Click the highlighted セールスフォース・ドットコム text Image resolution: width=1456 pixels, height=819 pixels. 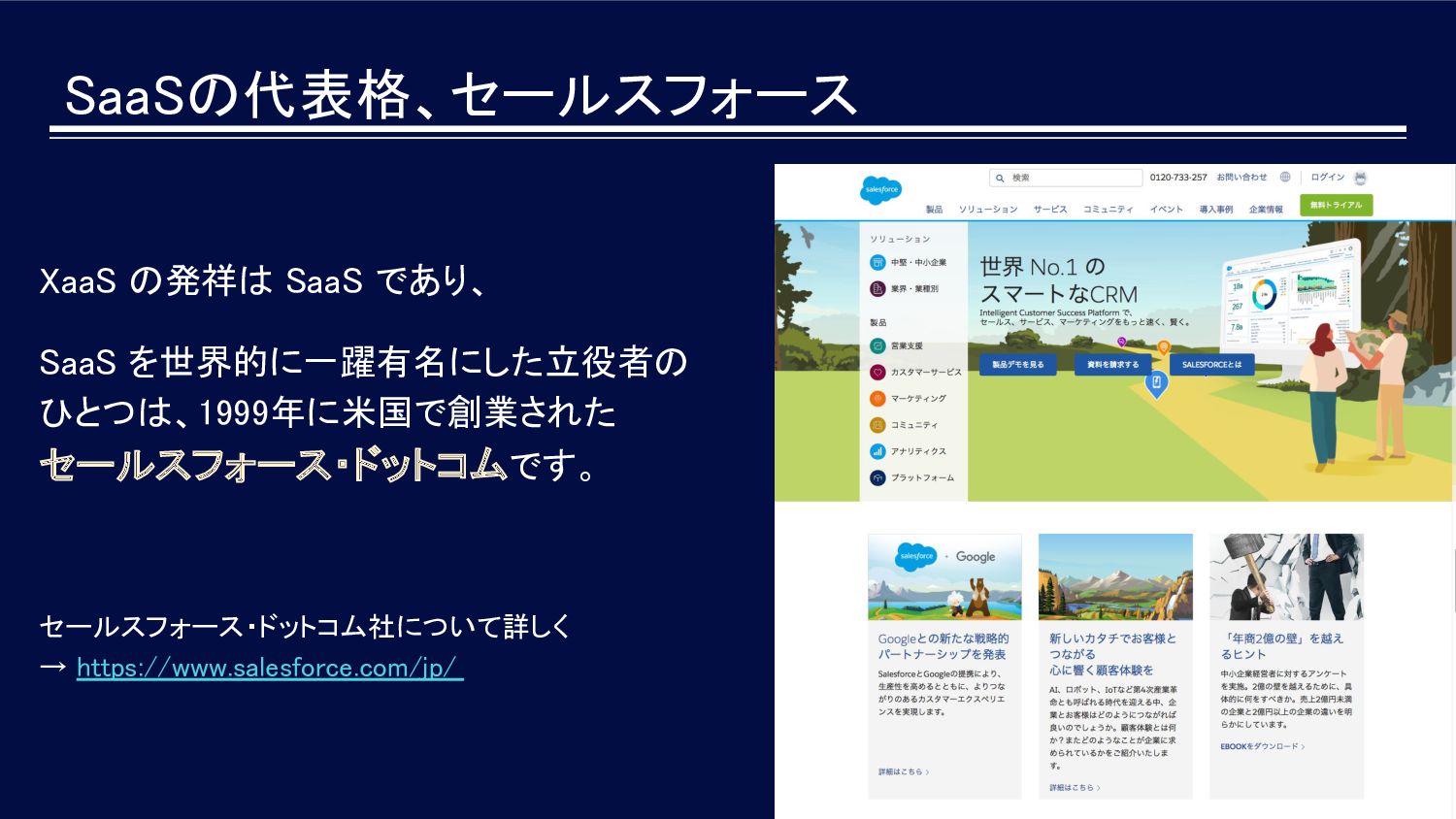[x=274, y=465]
